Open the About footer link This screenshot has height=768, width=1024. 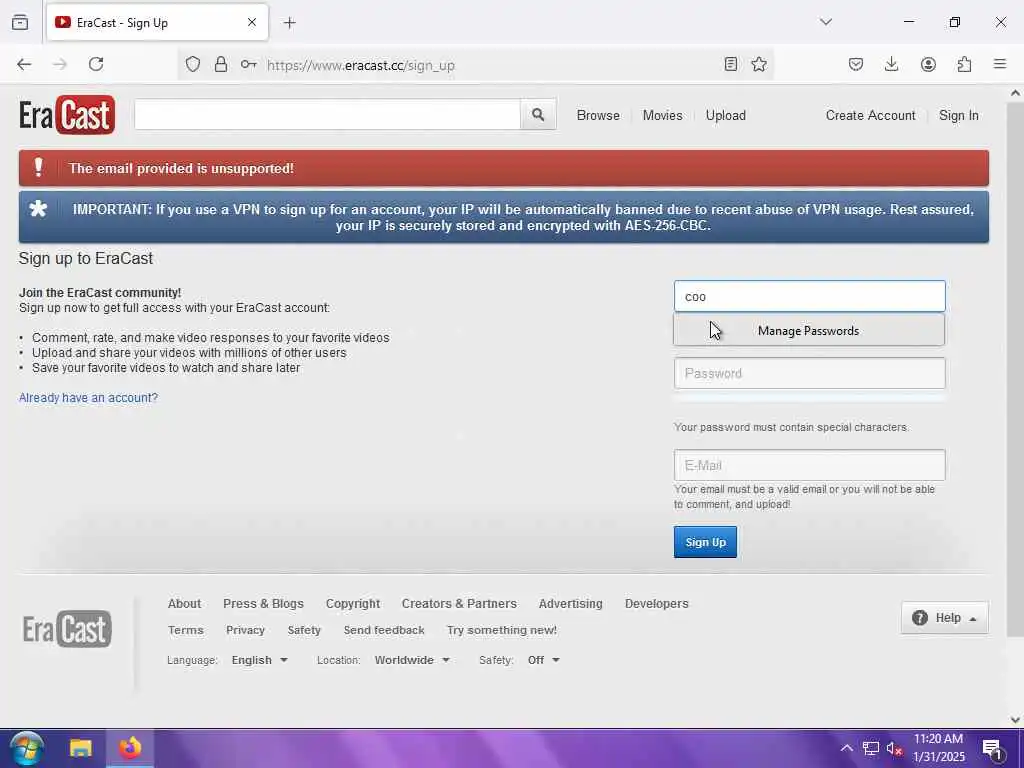pyautogui.click(x=184, y=603)
